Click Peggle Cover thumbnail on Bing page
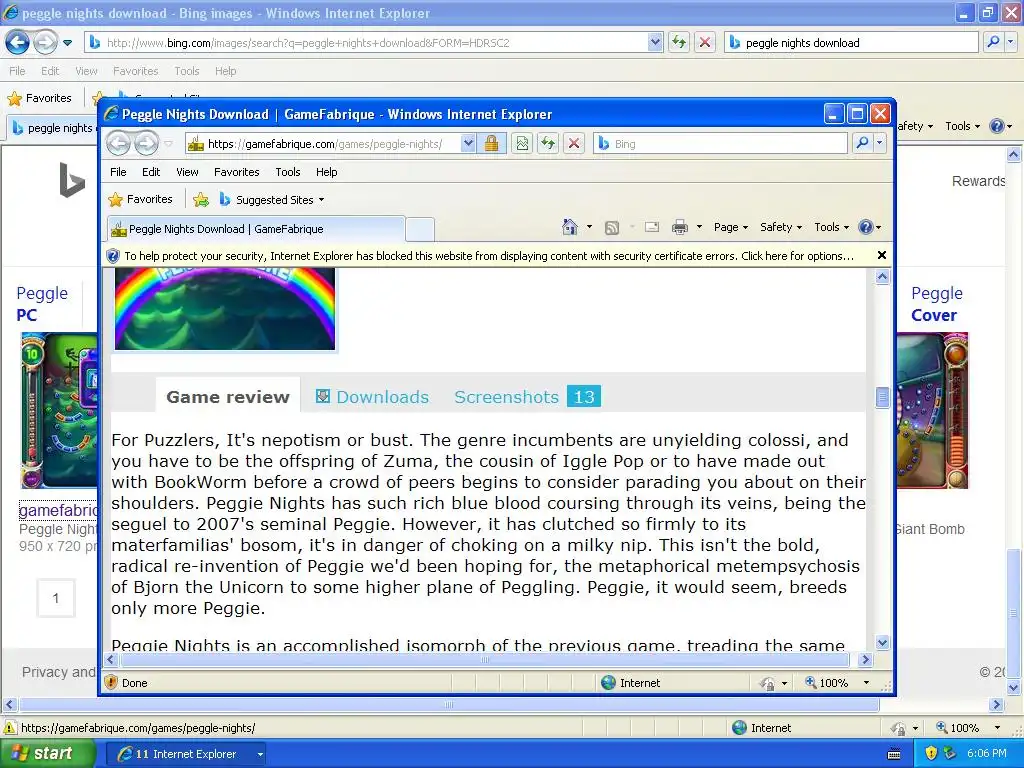The height and width of the screenshot is (768, 1024). pos(932,410)
